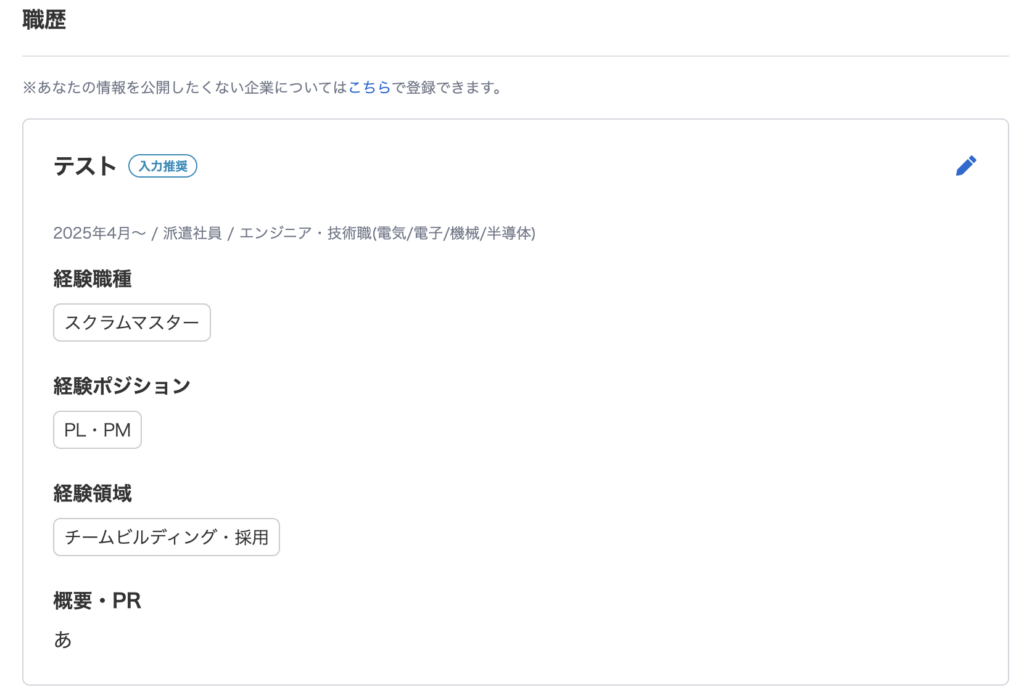Click the 派遣社員 employment type text
Screen dimensions: 1024x698
point(192,233)
